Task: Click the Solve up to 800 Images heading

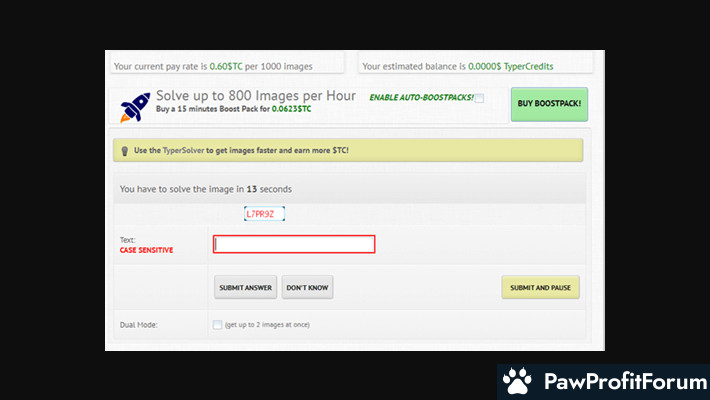Action: tap(256, 96)
